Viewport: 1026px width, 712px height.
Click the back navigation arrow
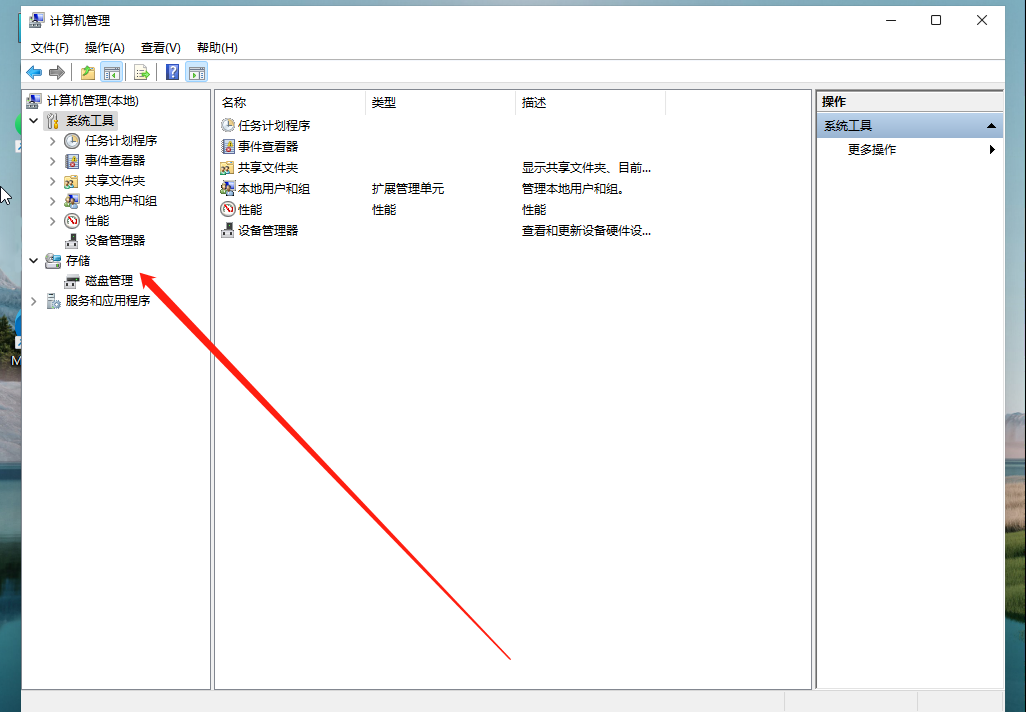tap(31, 71)
